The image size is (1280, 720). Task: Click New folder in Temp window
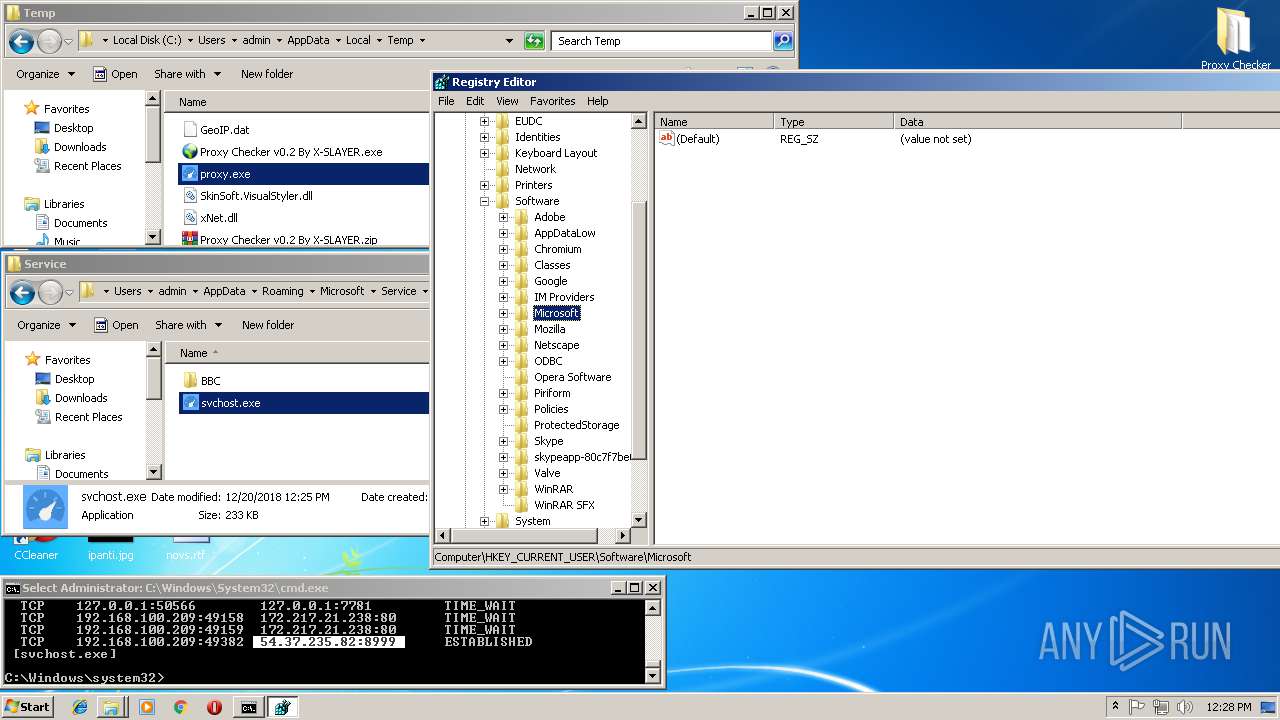coord(267,74)
